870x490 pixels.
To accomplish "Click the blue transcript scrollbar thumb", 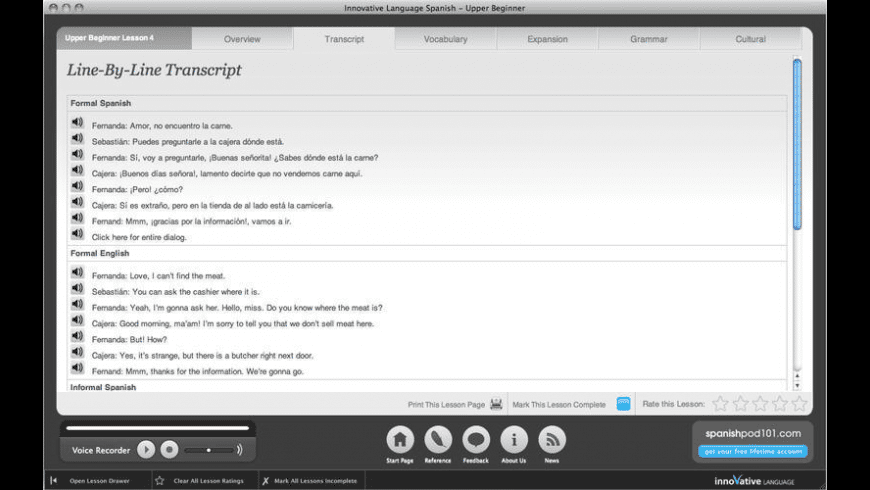I will point(797,144).
